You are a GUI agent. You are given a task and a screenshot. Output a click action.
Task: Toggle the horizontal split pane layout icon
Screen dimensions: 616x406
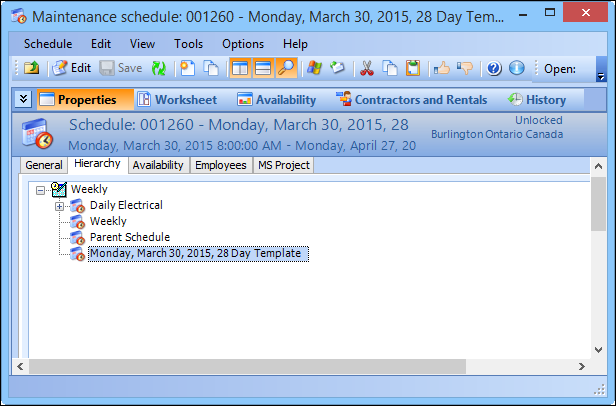click(263, 68)
